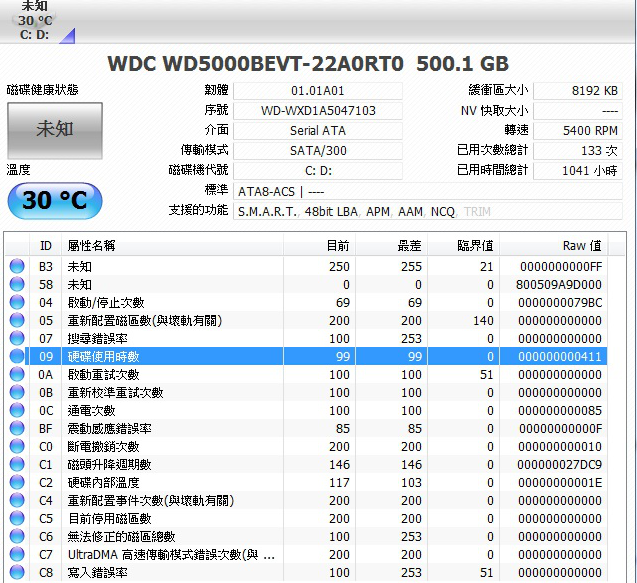The image size is (637, 583).
Task: Click ID cell C7 in the UltraDMA row
Action: 46,555
